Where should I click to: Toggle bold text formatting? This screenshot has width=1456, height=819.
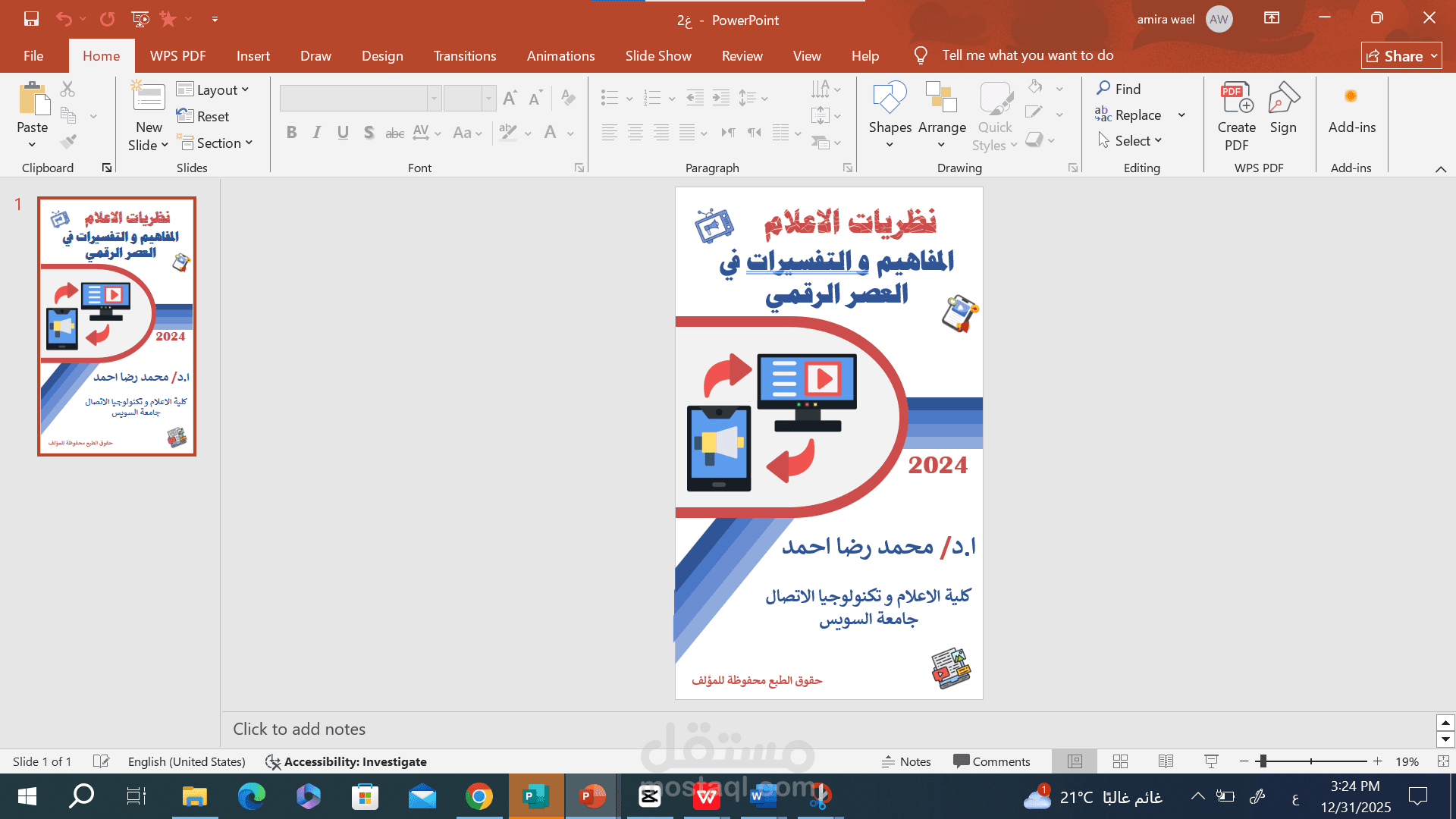tap(291, 132)
